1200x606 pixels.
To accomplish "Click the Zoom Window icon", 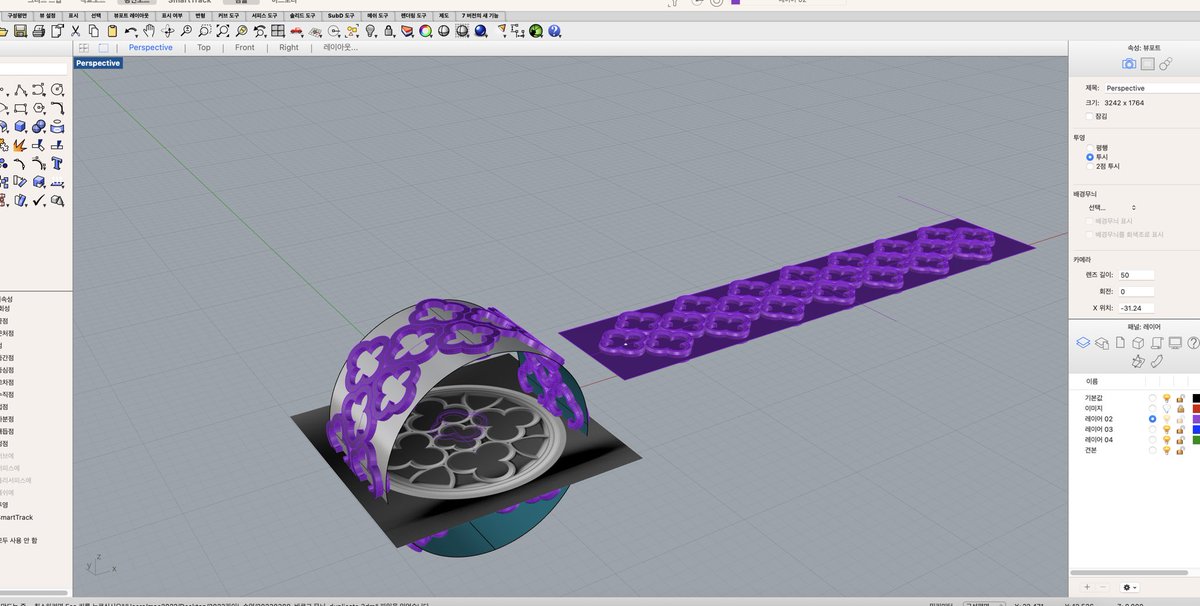I will pyautogui.click(x=204, y=31).
